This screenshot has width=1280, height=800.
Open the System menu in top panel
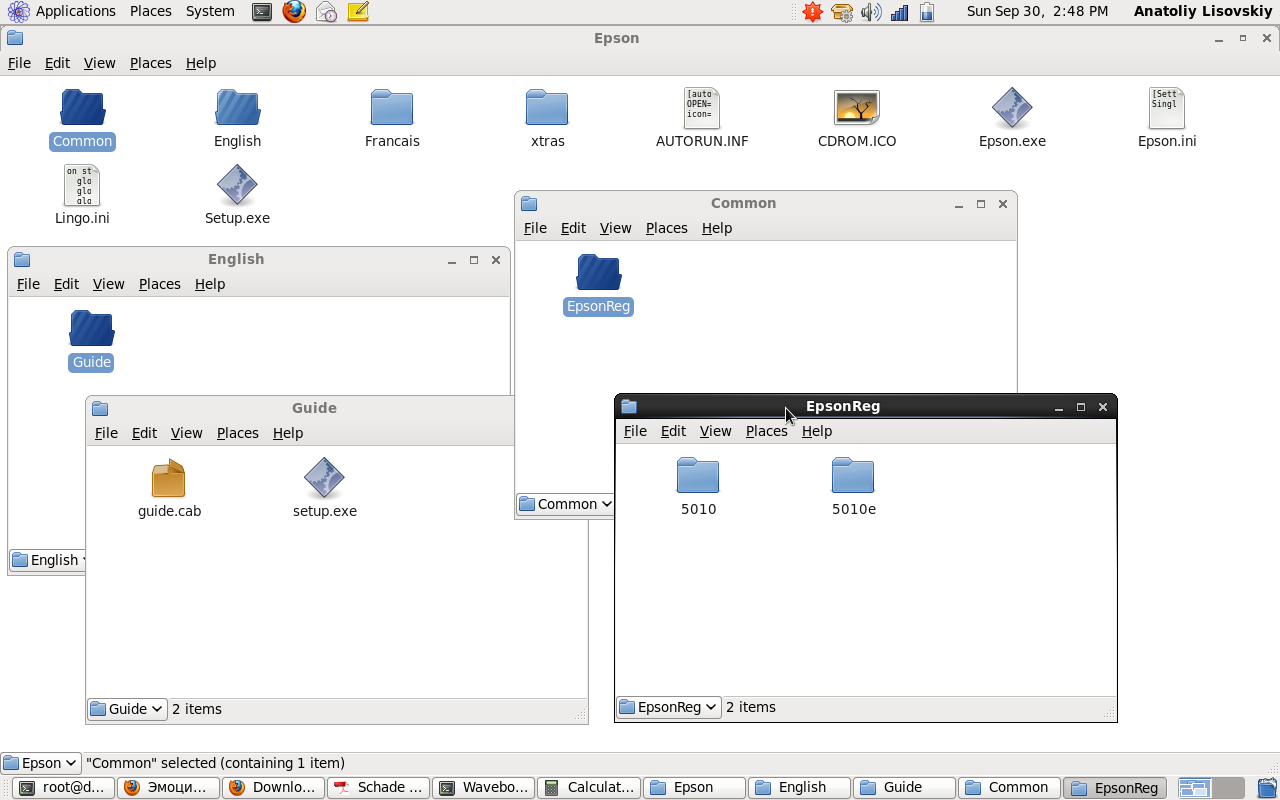point(210,11)
